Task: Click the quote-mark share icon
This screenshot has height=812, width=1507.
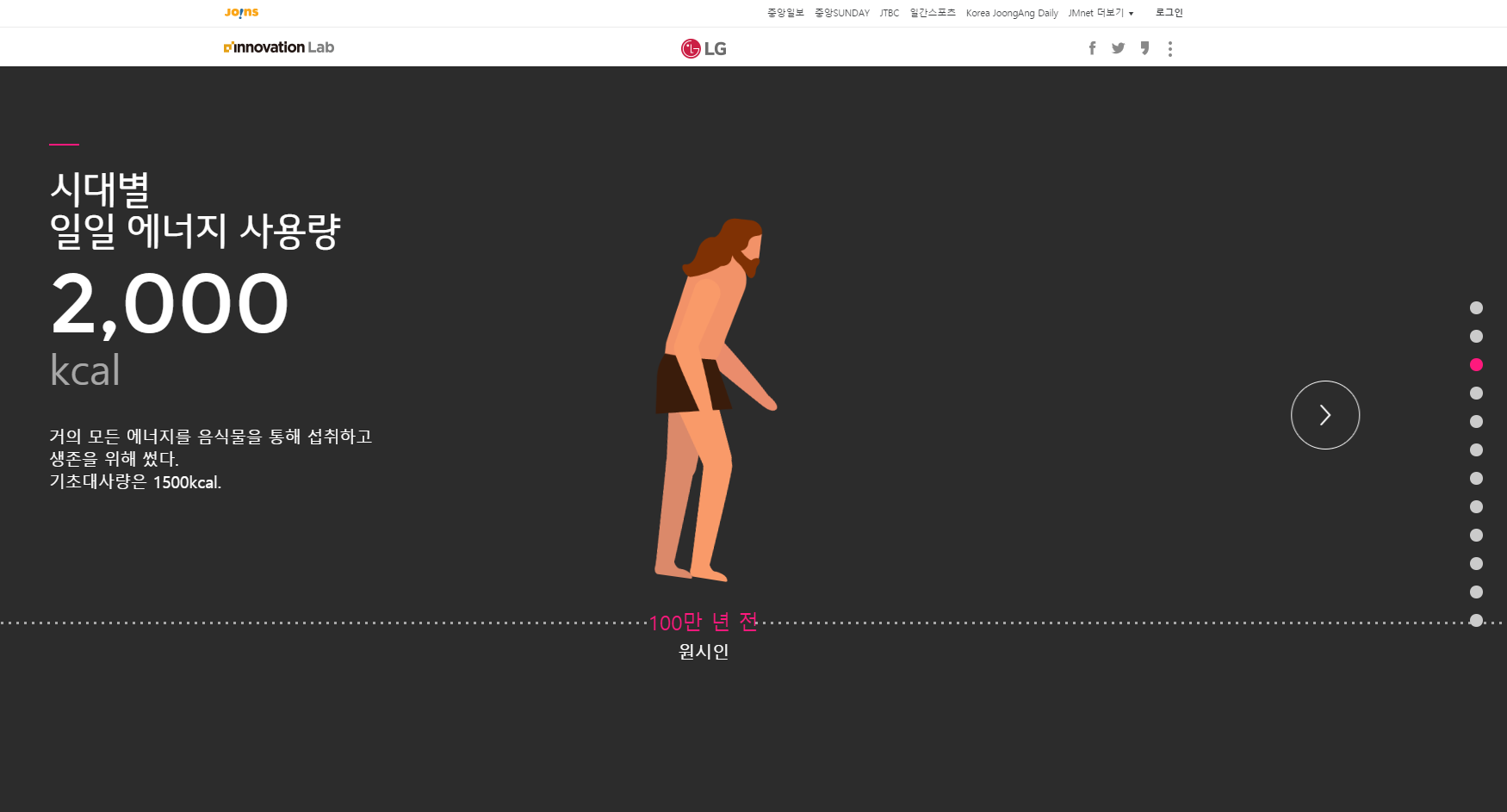Action: coord(1144,48)
